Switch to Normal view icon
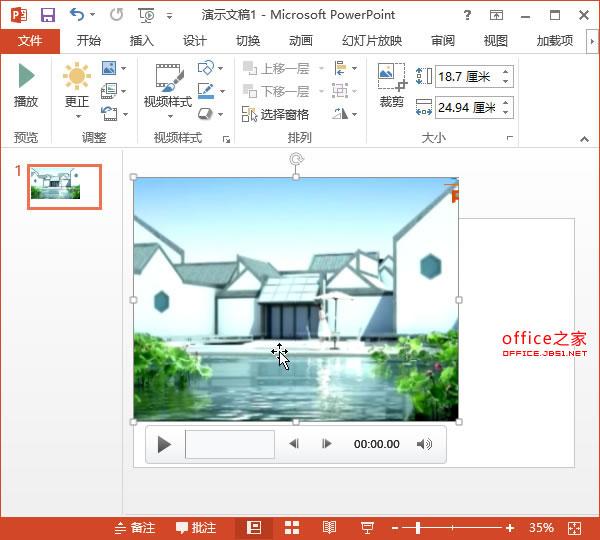Image resolution: width=600 pixels, height=540 pixels. pos(254,528)
